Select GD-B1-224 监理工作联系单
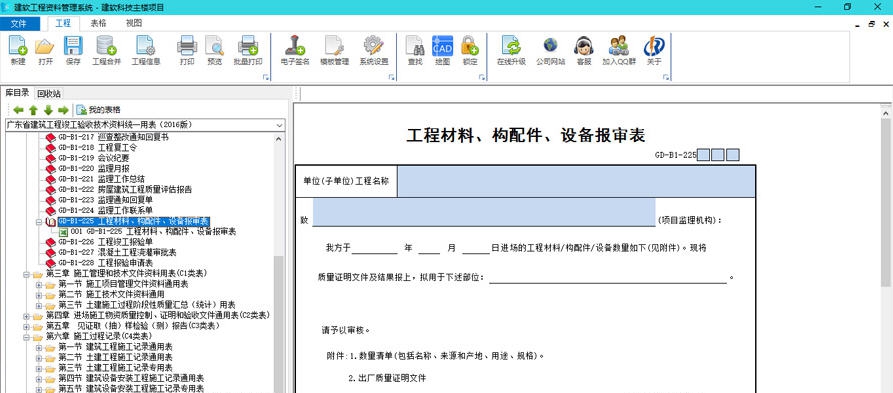The width and height of the screenshot is (893, 393). pyautogui.click(x=105, y=210)
